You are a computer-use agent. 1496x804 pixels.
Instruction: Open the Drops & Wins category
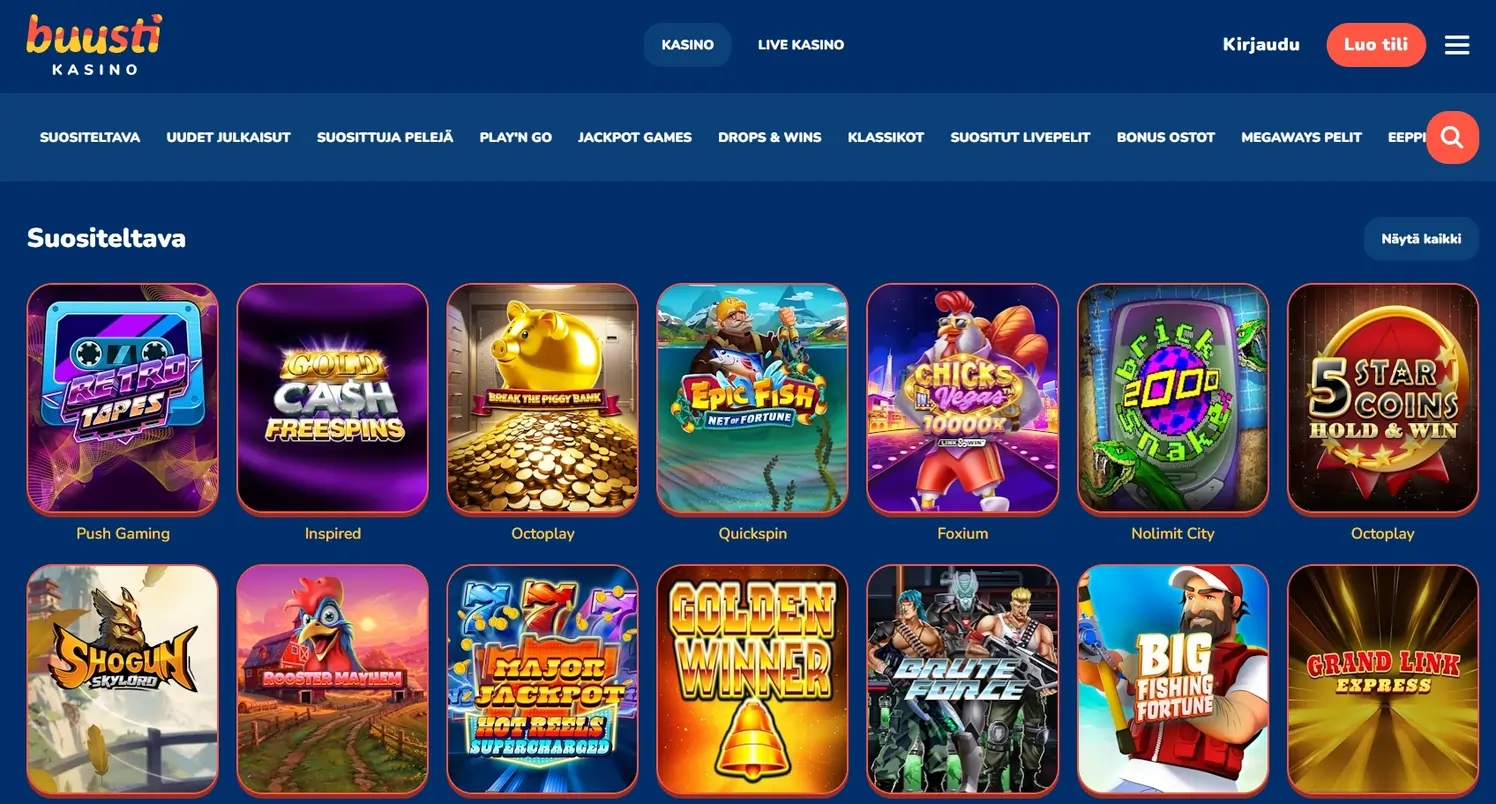tap(770, 137)
